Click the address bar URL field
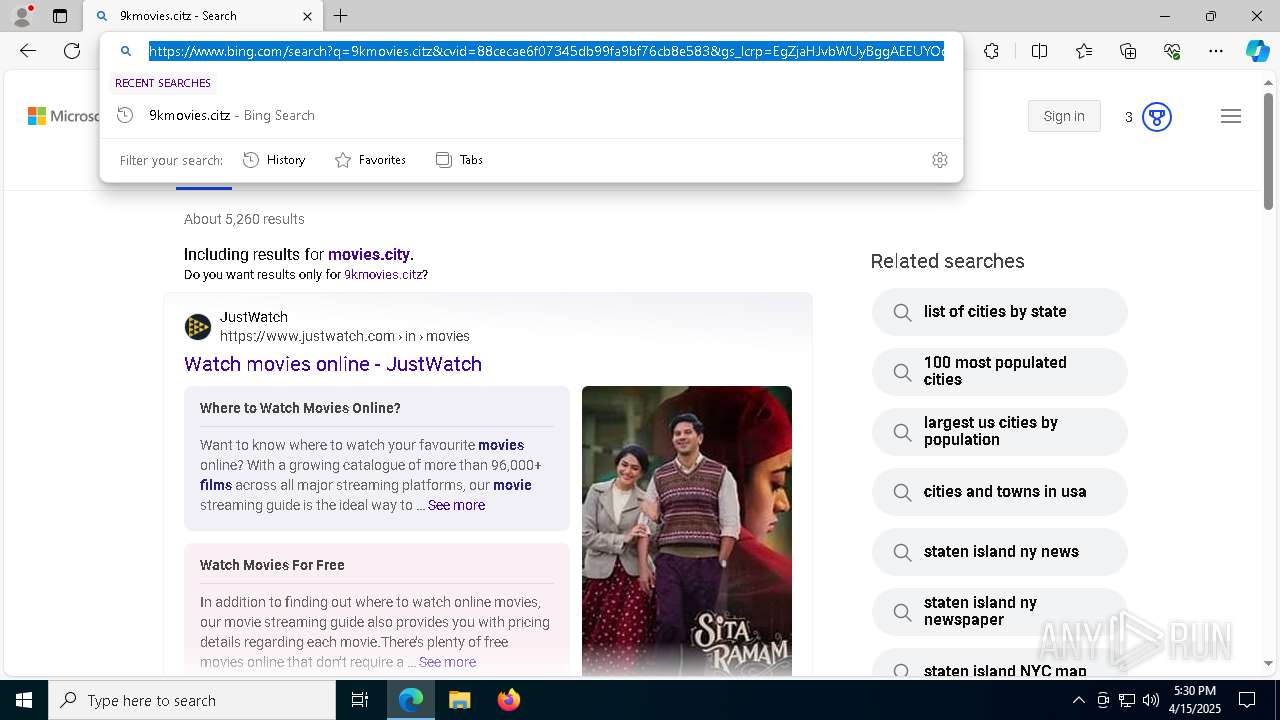 tap(546, 51)
